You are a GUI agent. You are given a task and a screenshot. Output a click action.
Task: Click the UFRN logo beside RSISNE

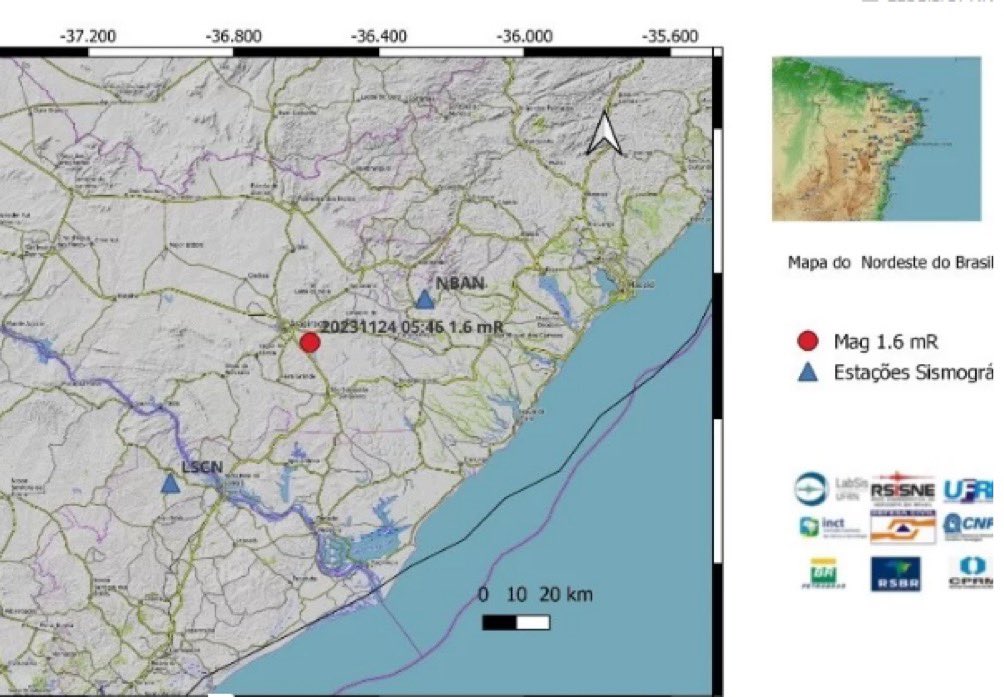coord(968,490)
